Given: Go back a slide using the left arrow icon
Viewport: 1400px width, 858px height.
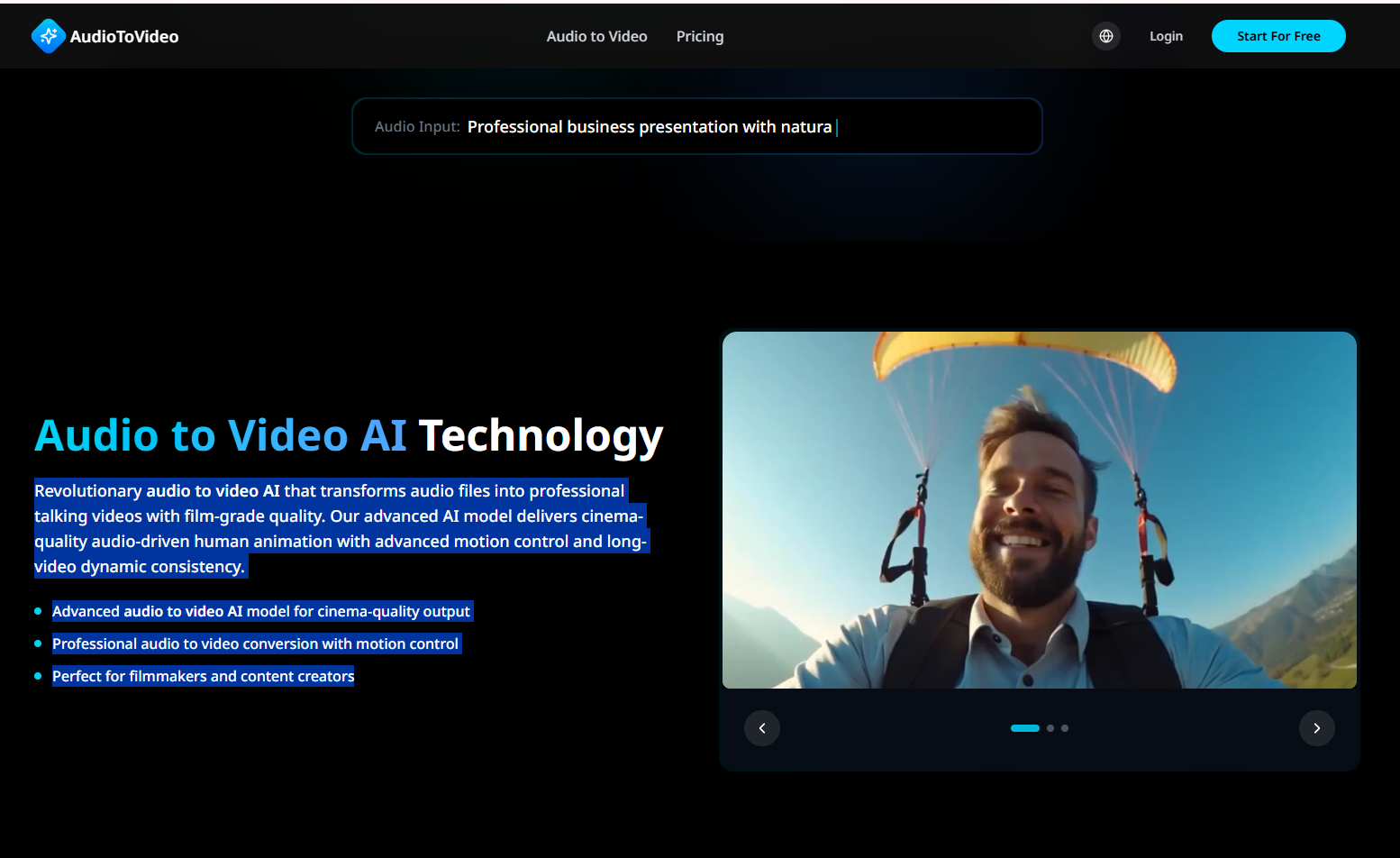Looking at the screenshot, I should point(762,727).
